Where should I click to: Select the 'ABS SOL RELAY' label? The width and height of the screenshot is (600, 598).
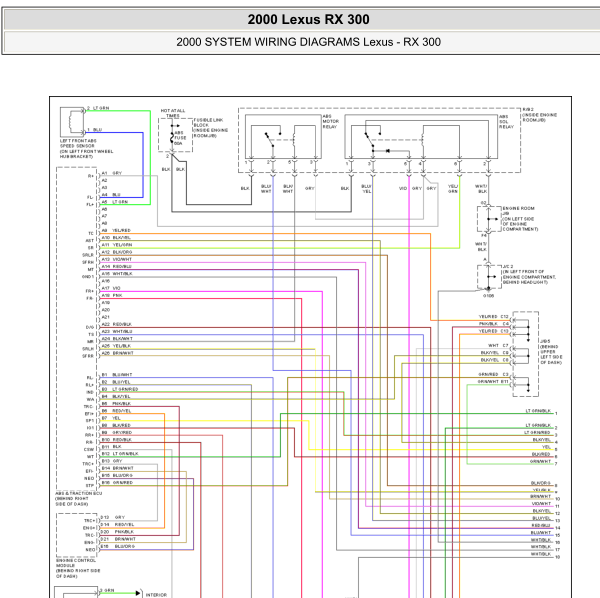click(506, 122)
